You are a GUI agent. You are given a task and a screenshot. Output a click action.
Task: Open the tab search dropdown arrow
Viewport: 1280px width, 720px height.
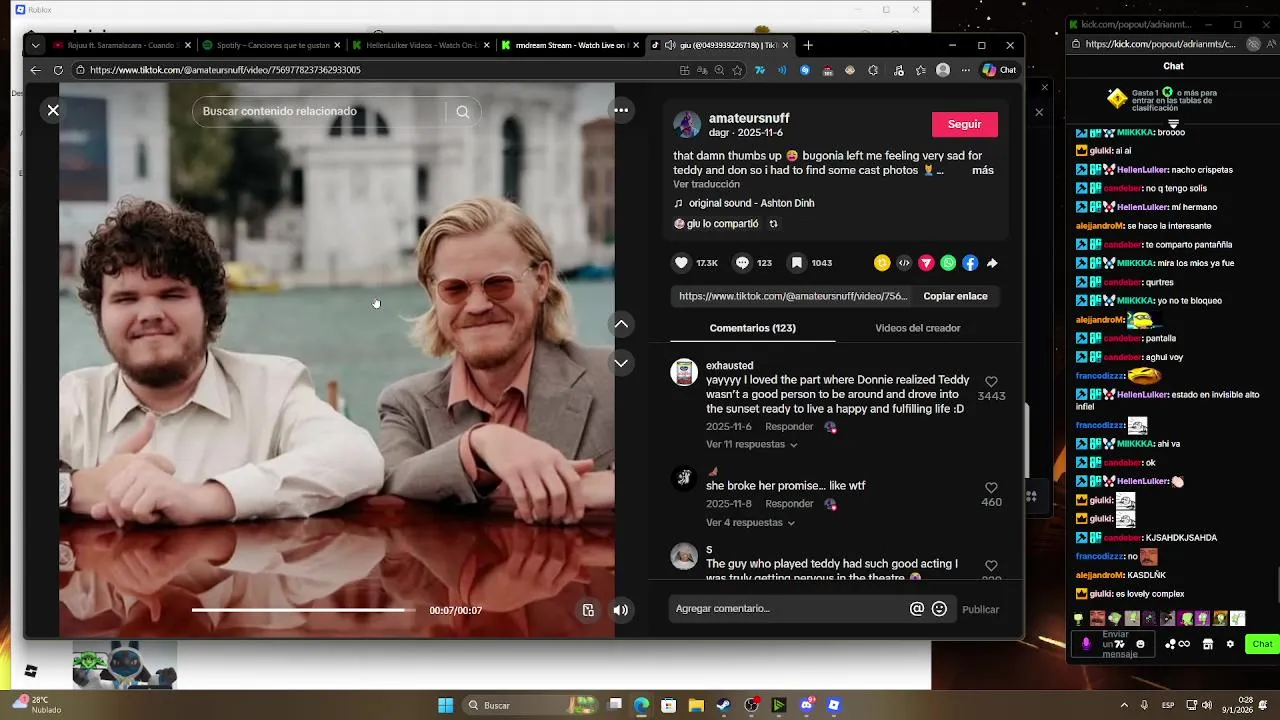(x=35, y=45)
